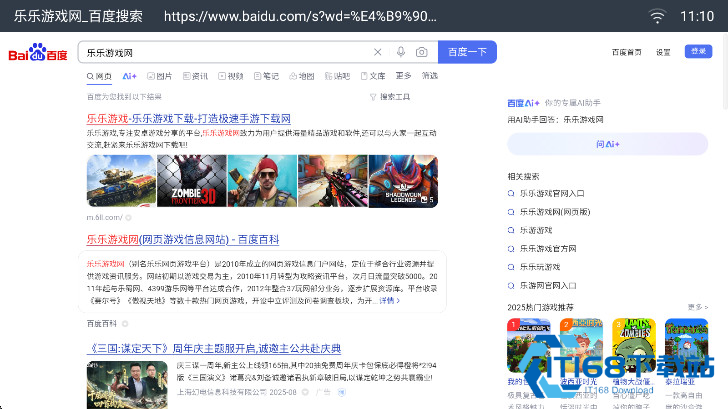Open the 资讯 tab

(195, 76)
